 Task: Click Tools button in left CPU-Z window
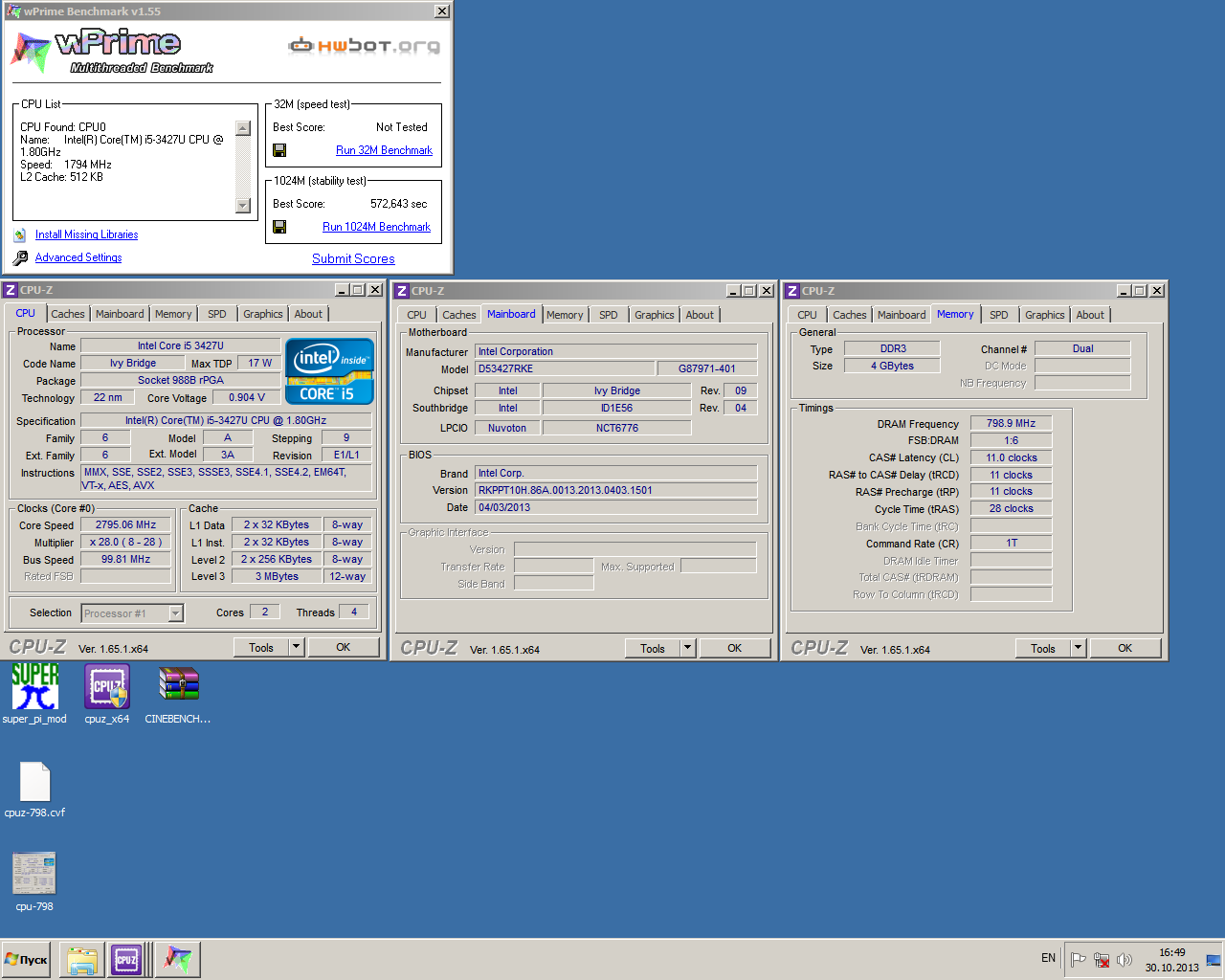coord(261,648)
